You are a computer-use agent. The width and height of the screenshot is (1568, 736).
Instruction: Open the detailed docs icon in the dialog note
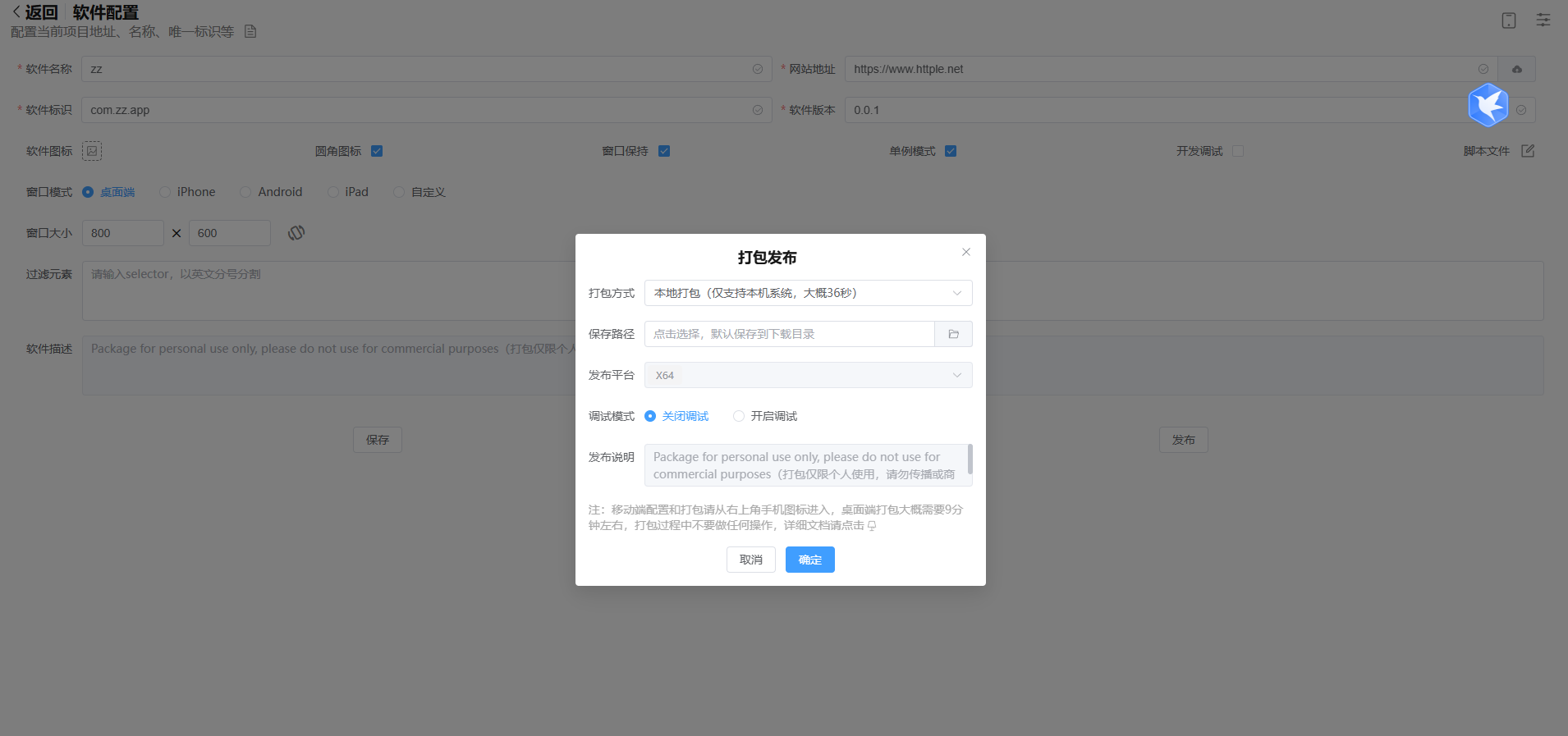tap(872, 526)
